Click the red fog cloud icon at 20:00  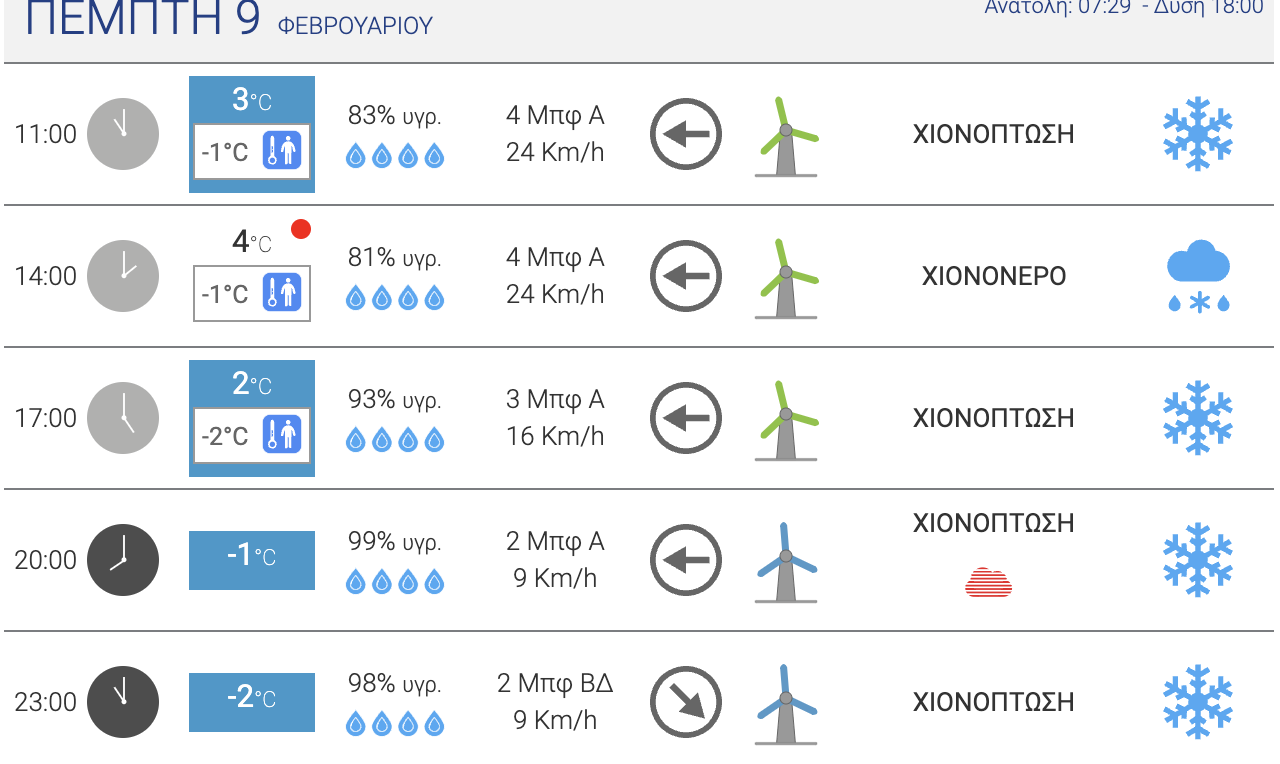click(989, 582)
